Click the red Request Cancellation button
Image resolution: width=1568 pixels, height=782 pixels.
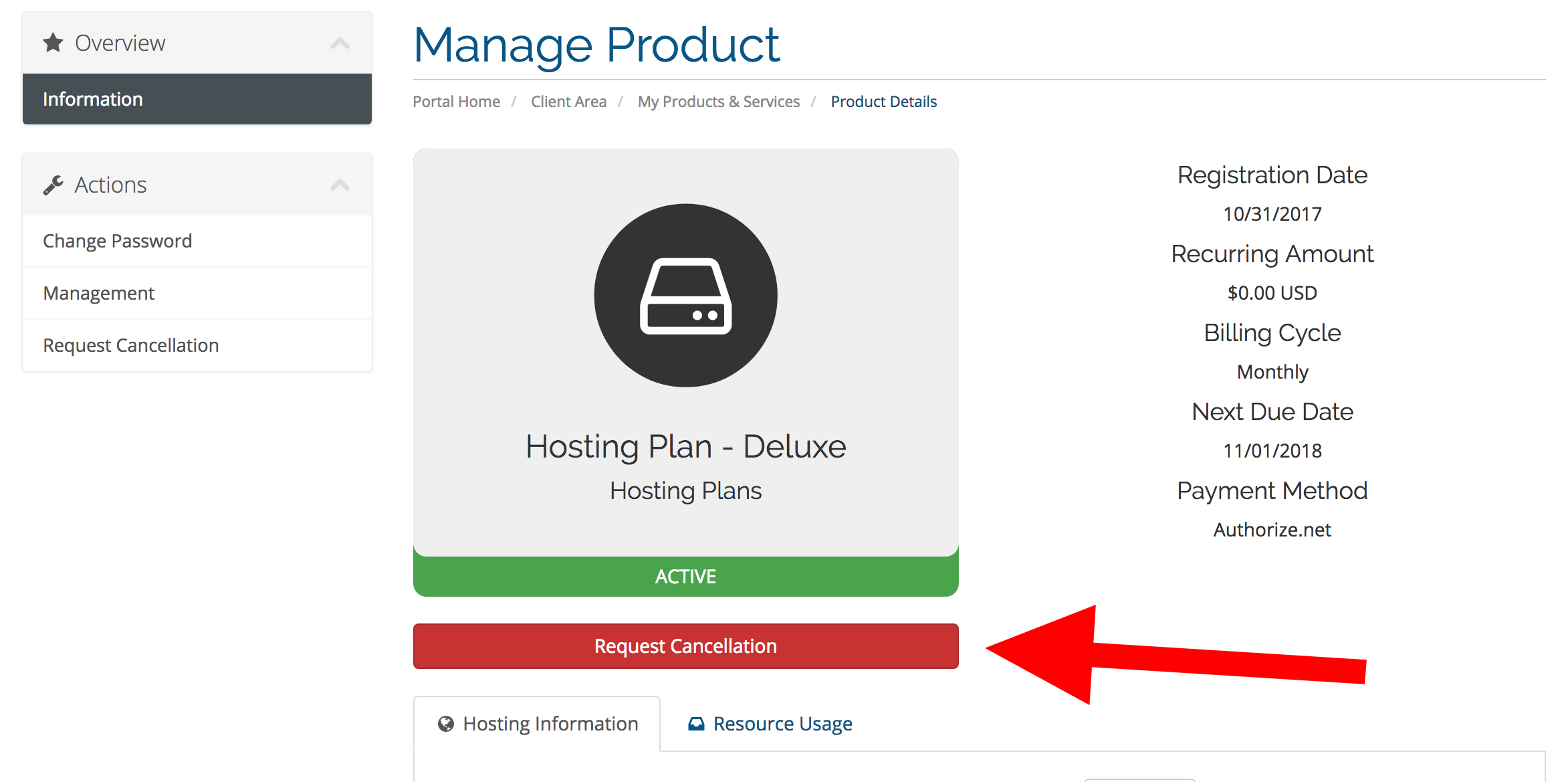click(685, 646)
